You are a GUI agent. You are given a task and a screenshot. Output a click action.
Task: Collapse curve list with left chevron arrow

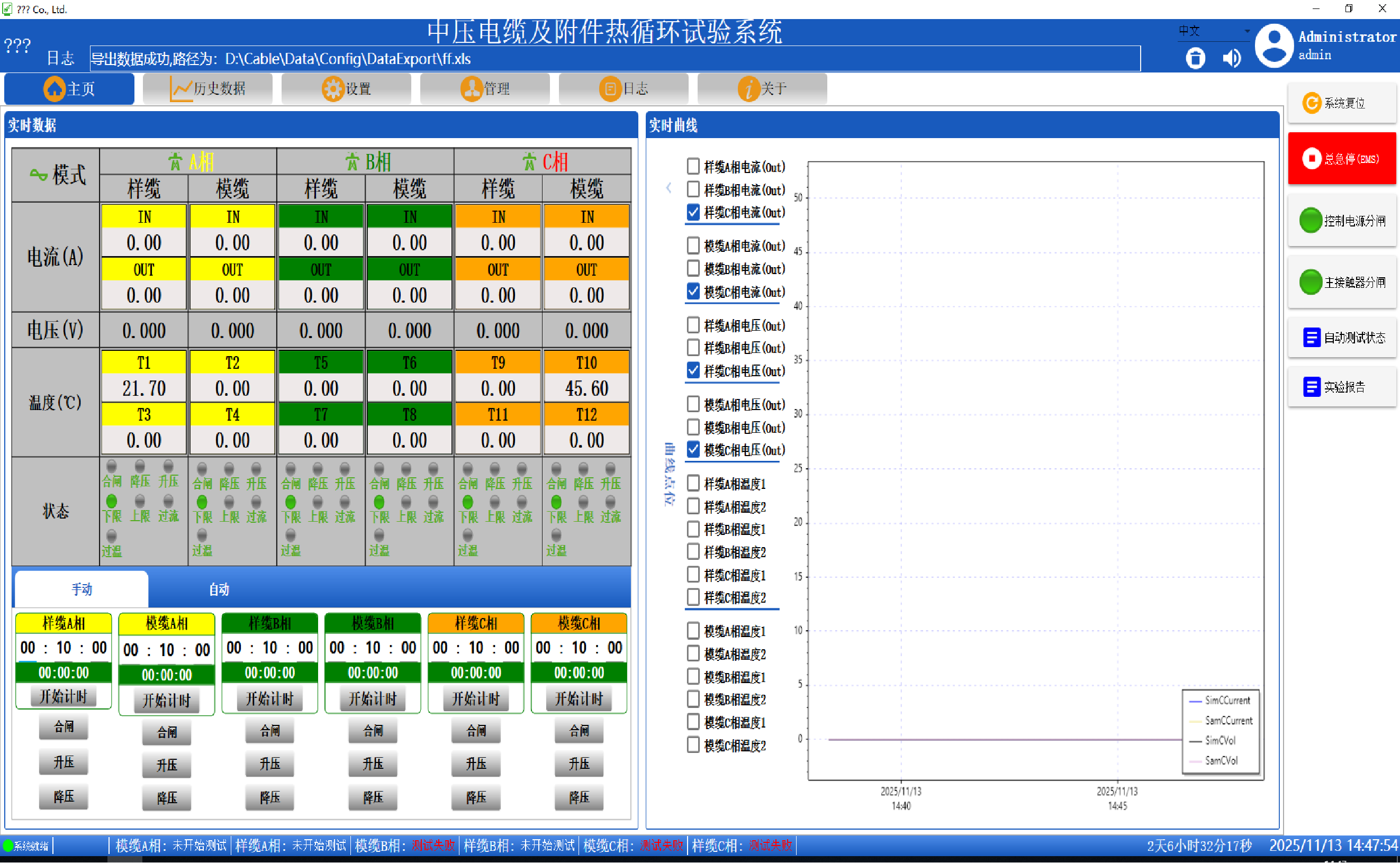pos(669,188)
